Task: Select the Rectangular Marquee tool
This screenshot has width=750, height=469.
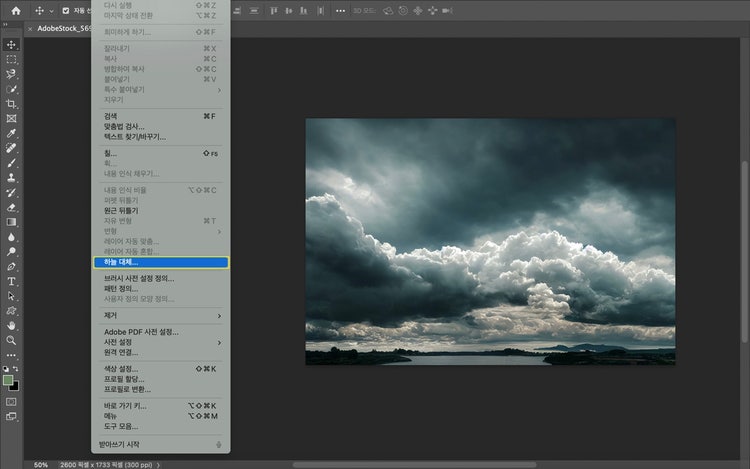Action: click(12, 60)
